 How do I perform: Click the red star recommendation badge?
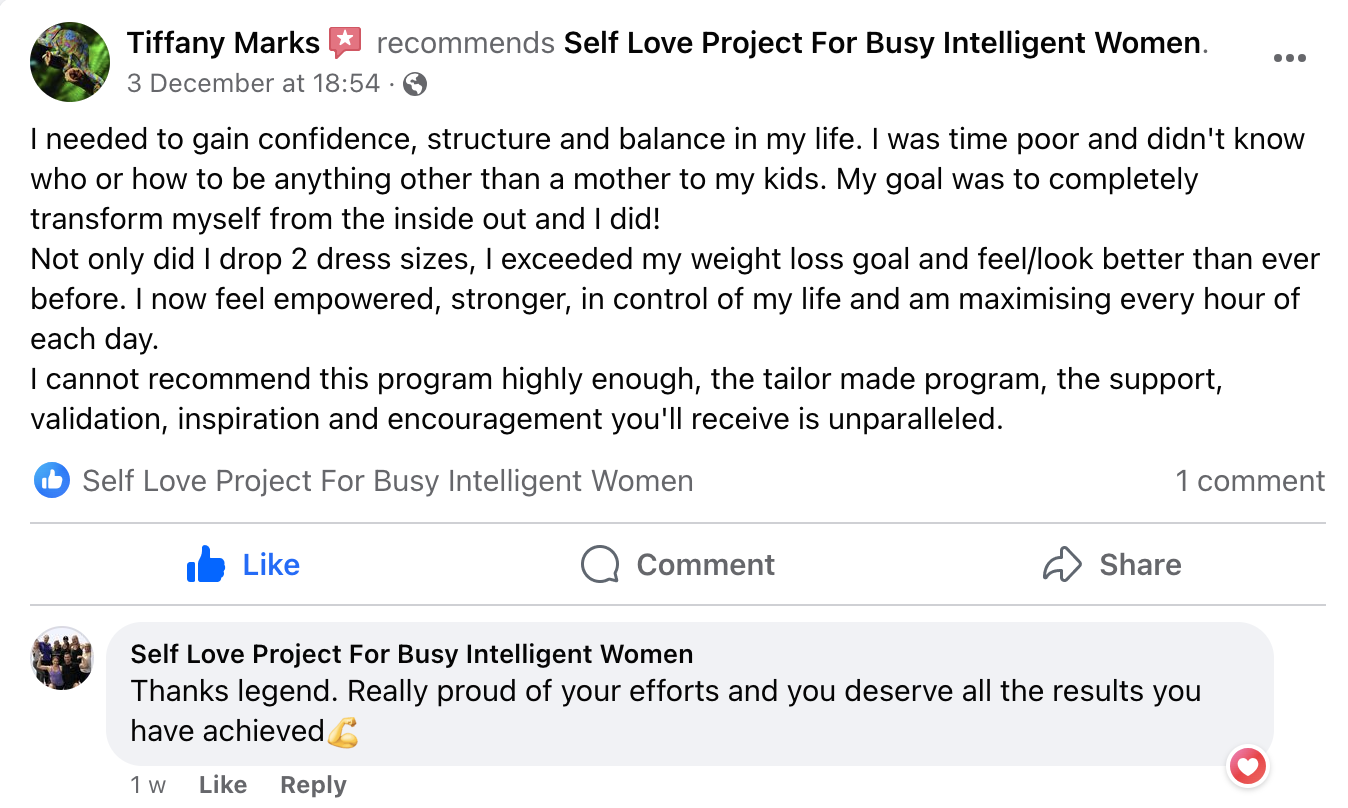344,42
